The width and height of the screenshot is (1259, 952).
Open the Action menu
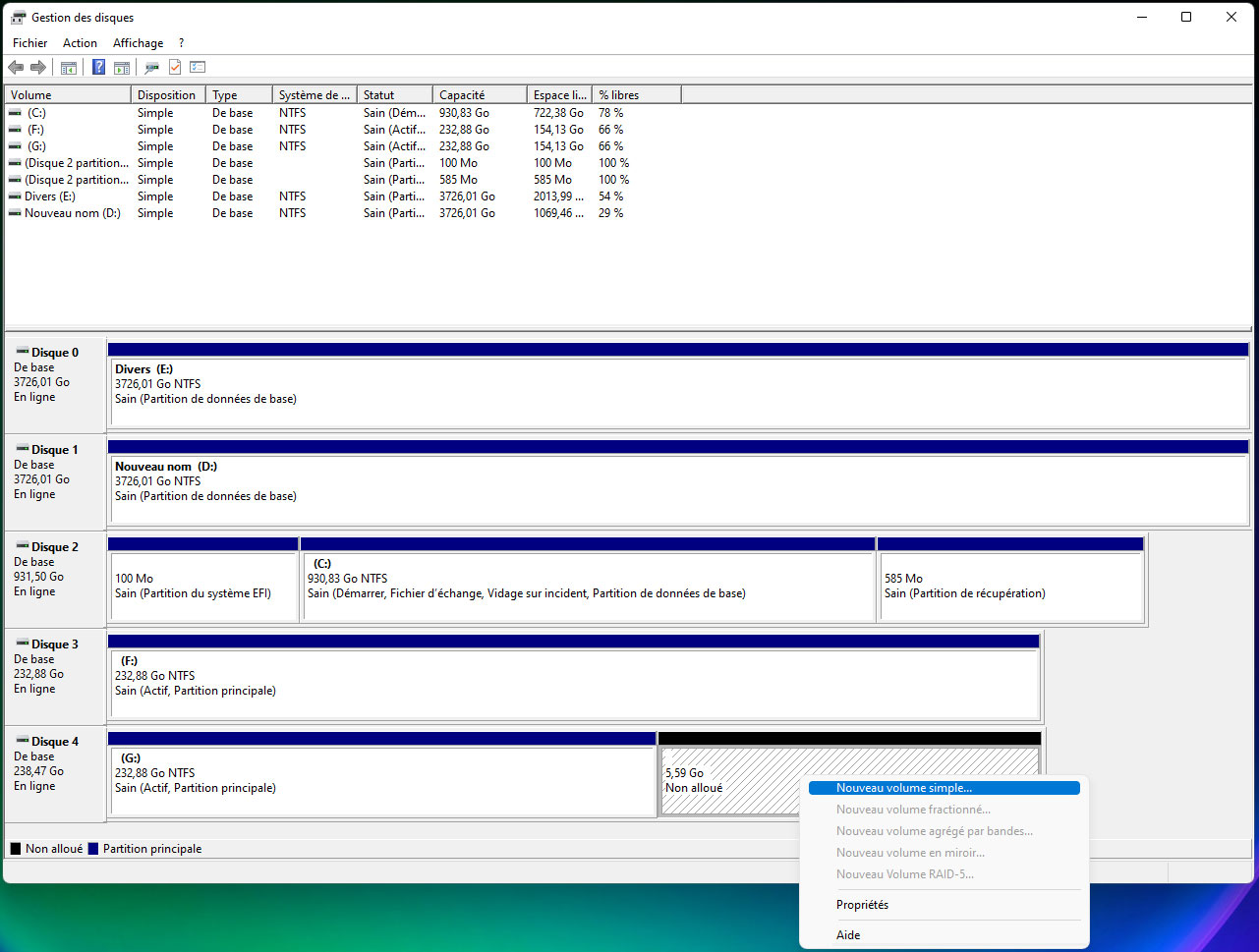point(80,43)
